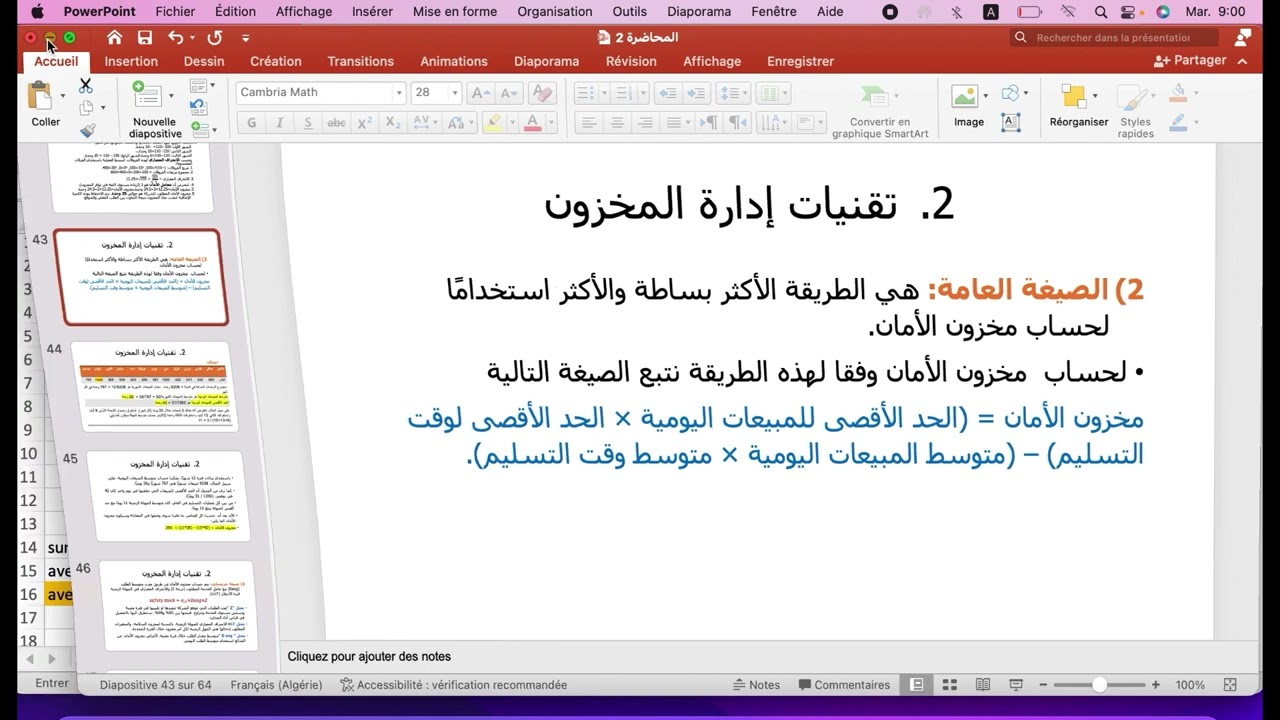The width and height of the screenshot is (1280, 720).
Task: Click the Partager share button
Action: pos(1190,60)
